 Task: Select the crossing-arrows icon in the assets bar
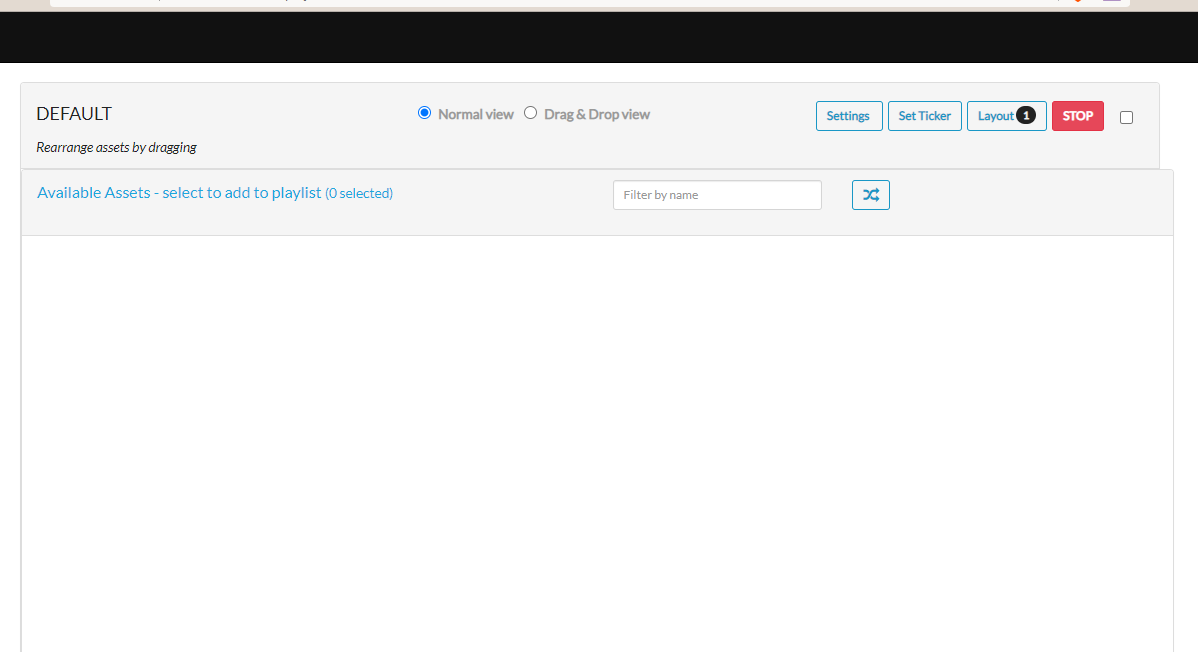(870, 195)
